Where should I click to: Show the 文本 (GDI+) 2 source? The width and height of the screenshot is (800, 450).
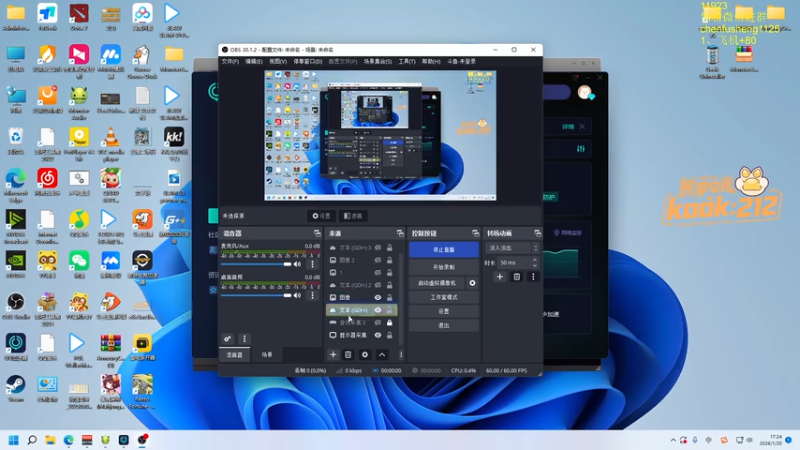378,285
